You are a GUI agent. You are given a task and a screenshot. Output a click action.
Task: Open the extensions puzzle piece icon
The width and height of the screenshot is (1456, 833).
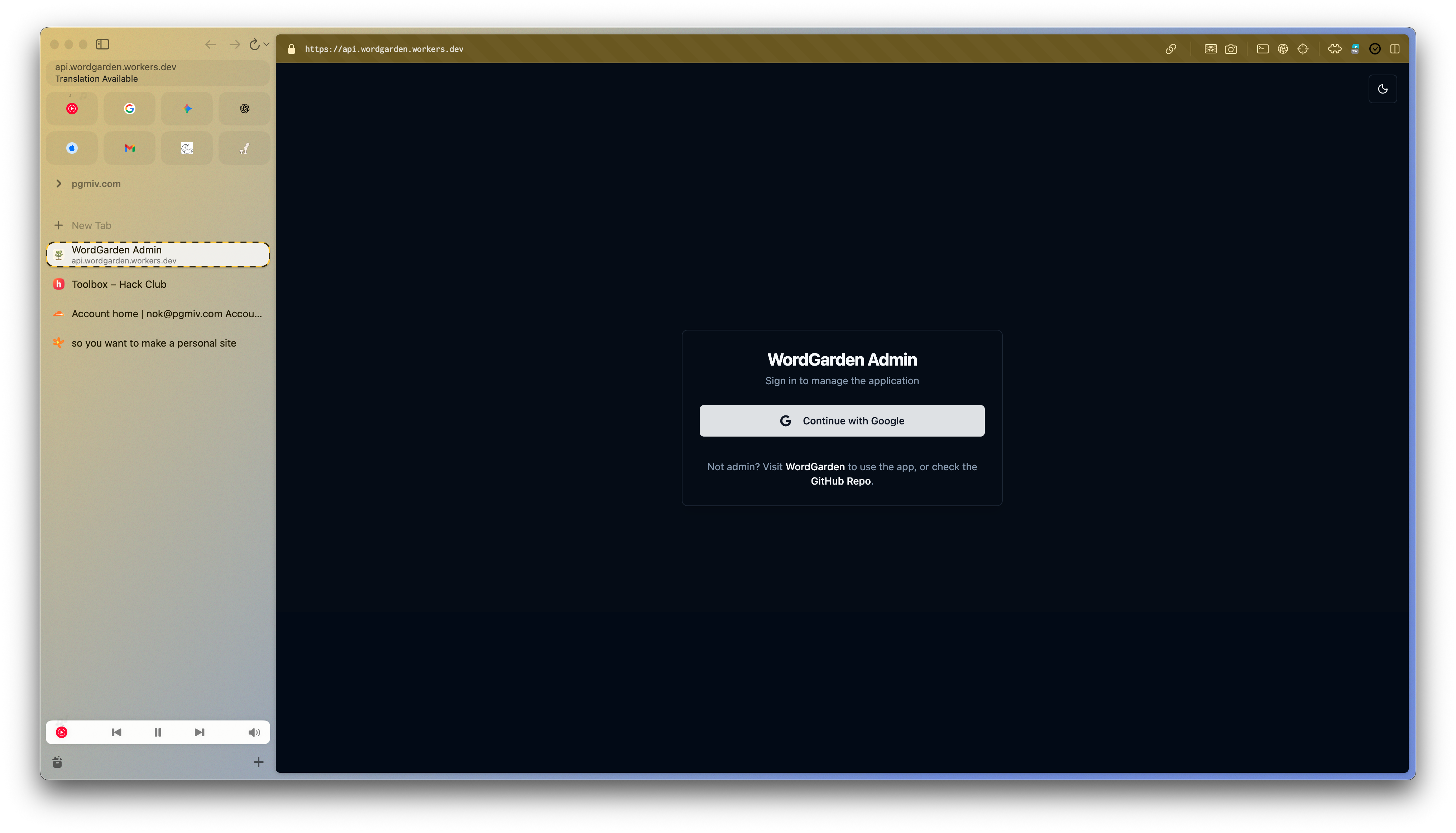1335,49
